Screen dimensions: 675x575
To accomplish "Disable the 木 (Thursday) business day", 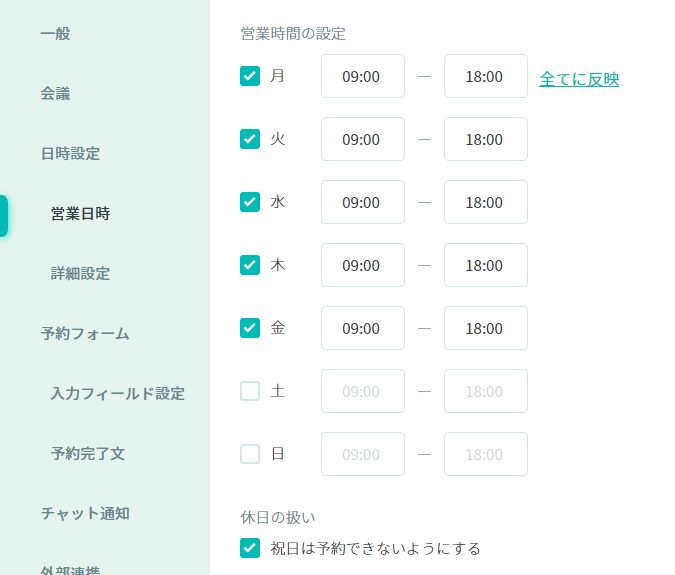I will click(x=250, y=265).
